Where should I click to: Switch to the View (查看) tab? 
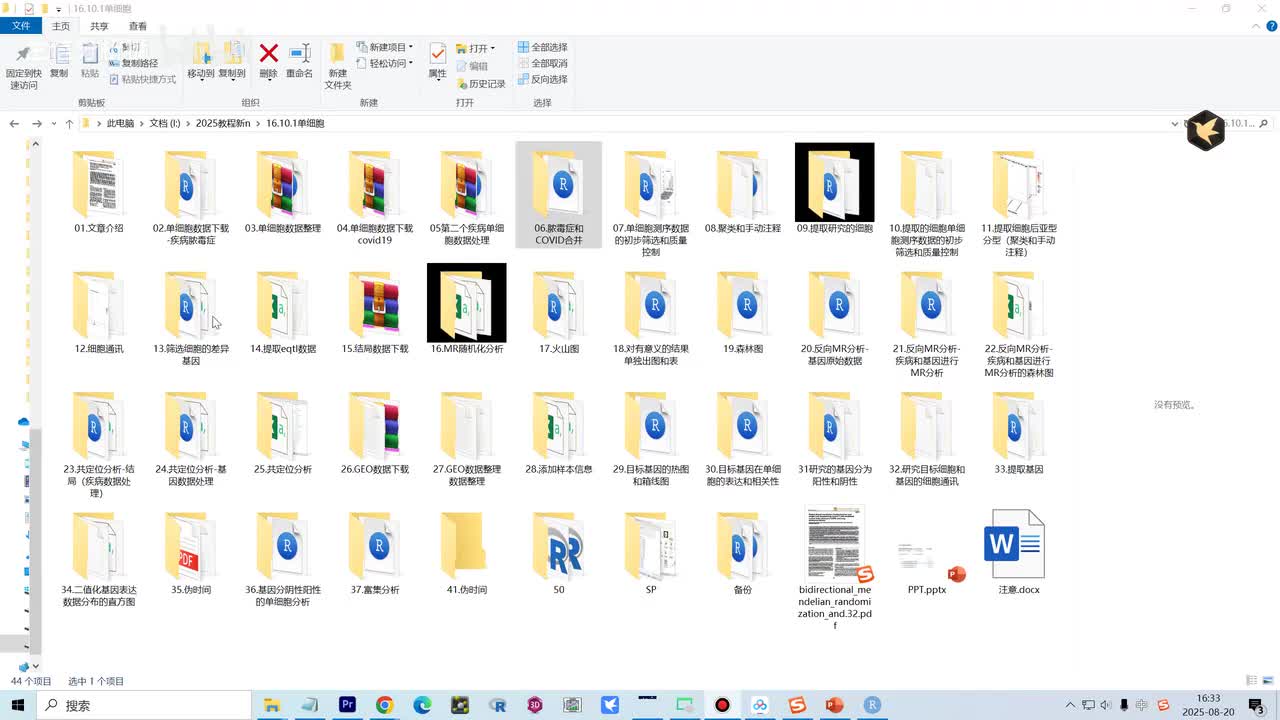138,26
